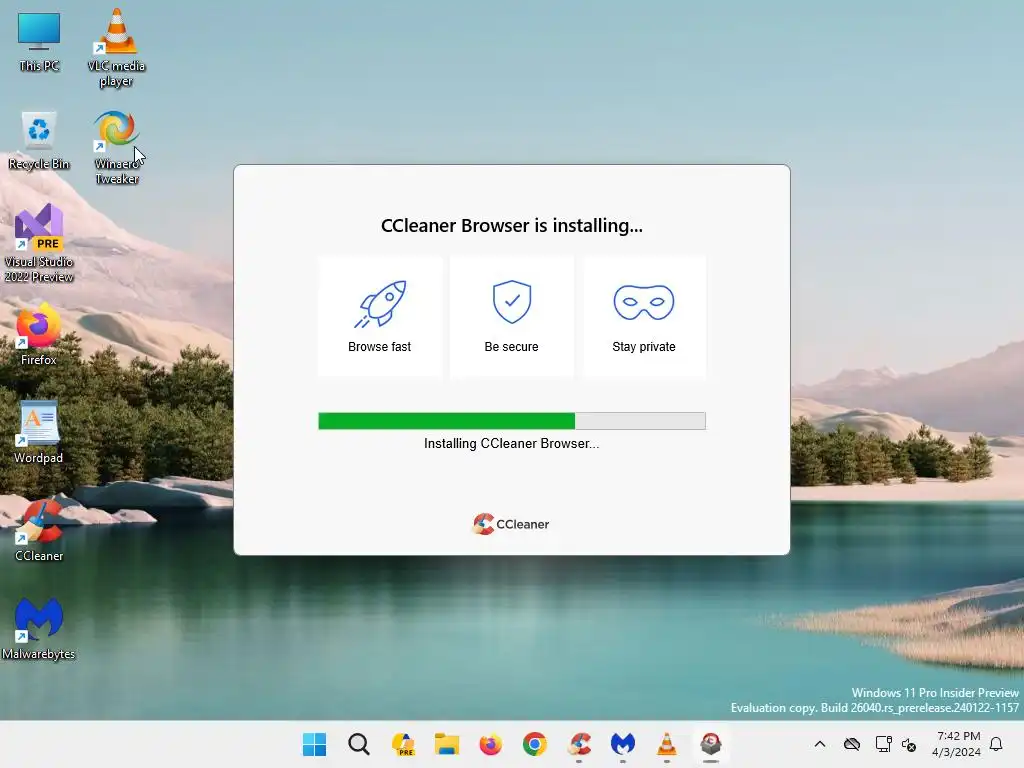1024x768 pixels.
Task: Open taskbar Search
Action: (x=359, y=744)
